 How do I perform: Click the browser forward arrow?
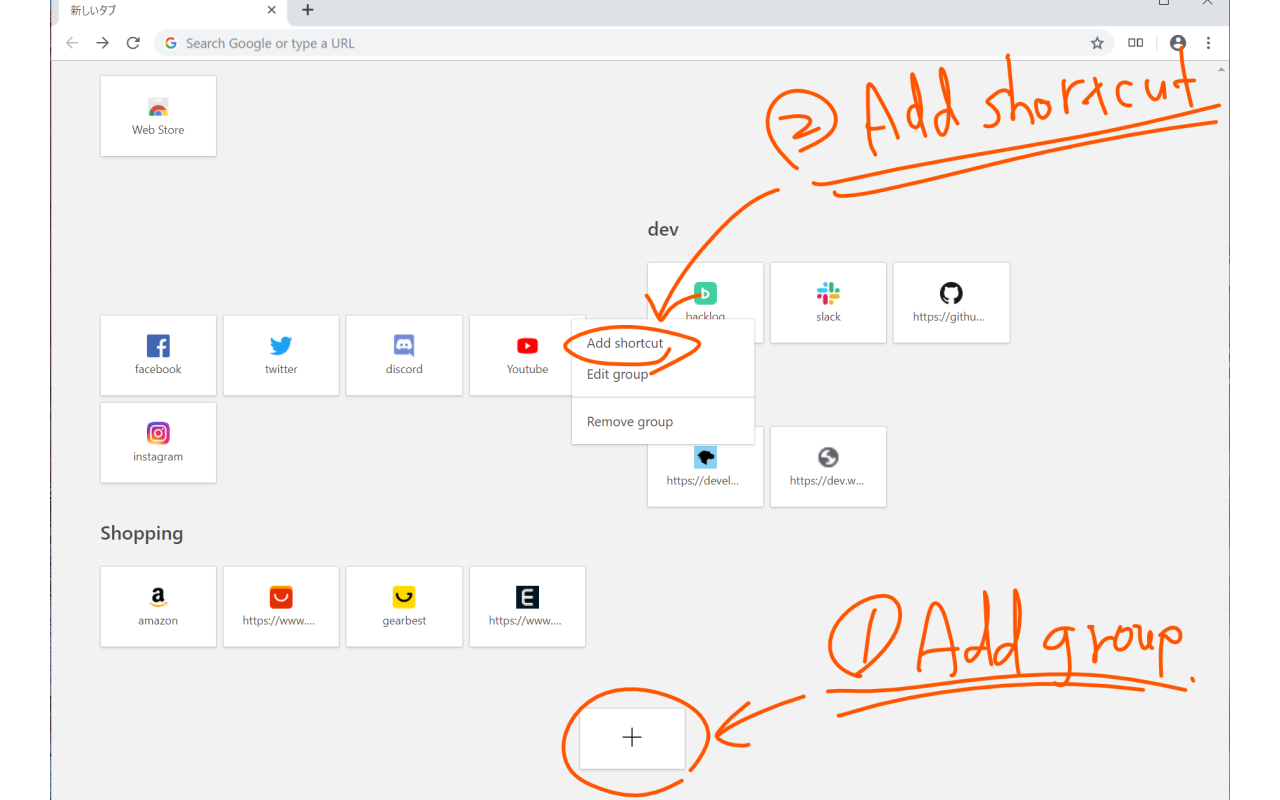pyautogui.click(x=102, y=43)
